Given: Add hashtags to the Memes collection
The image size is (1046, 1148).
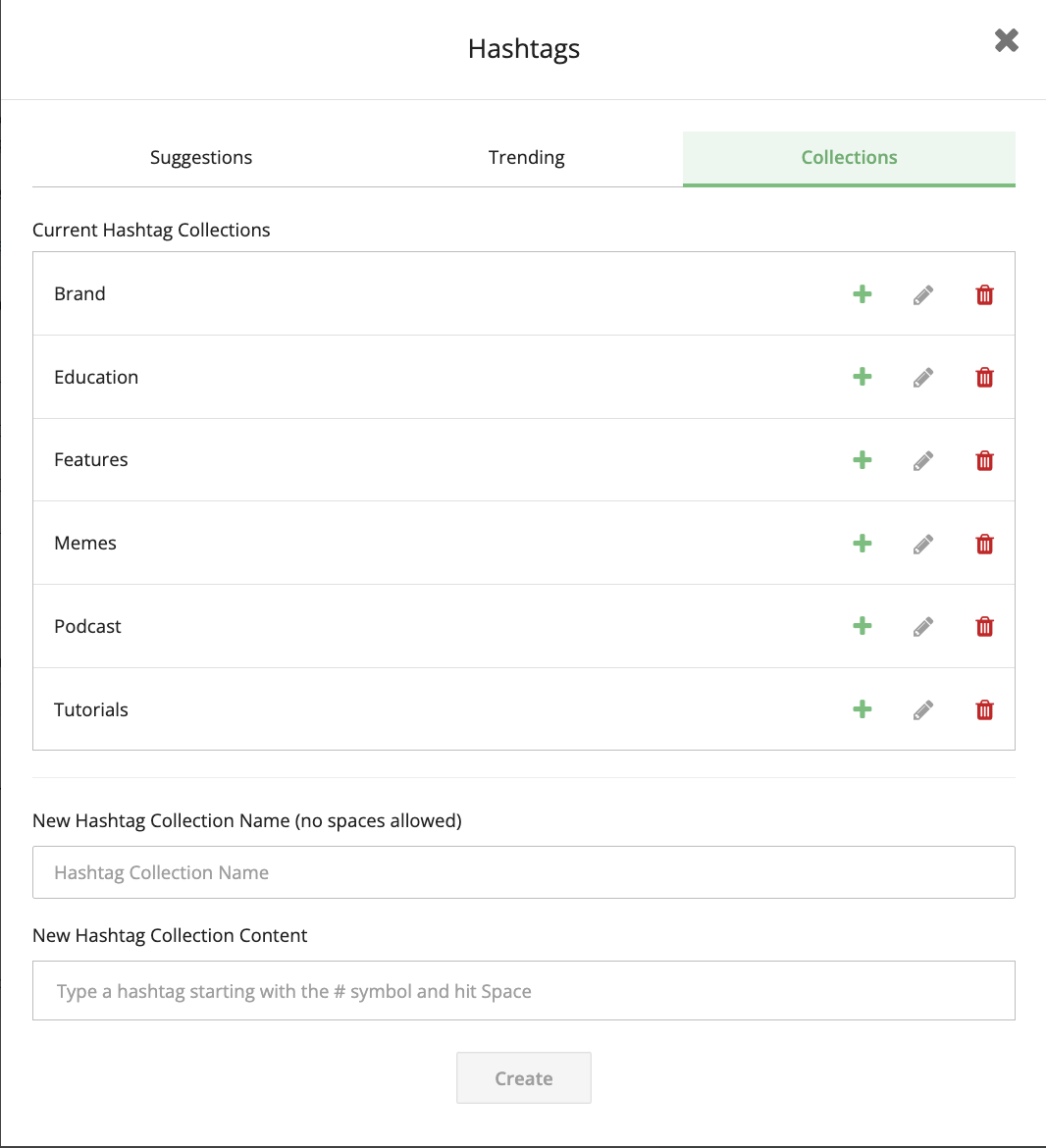Looking at the screenshot, I should [x=862, y=543].
